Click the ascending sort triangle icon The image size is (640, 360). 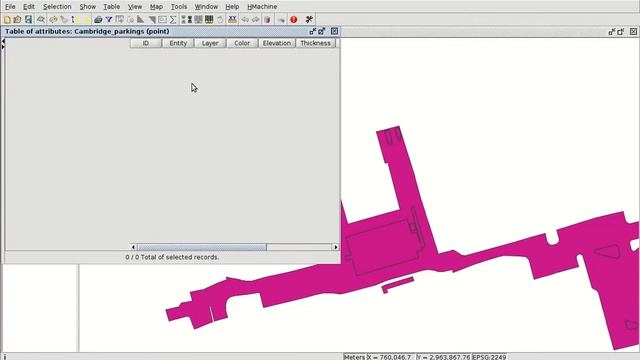pos(140,20)
